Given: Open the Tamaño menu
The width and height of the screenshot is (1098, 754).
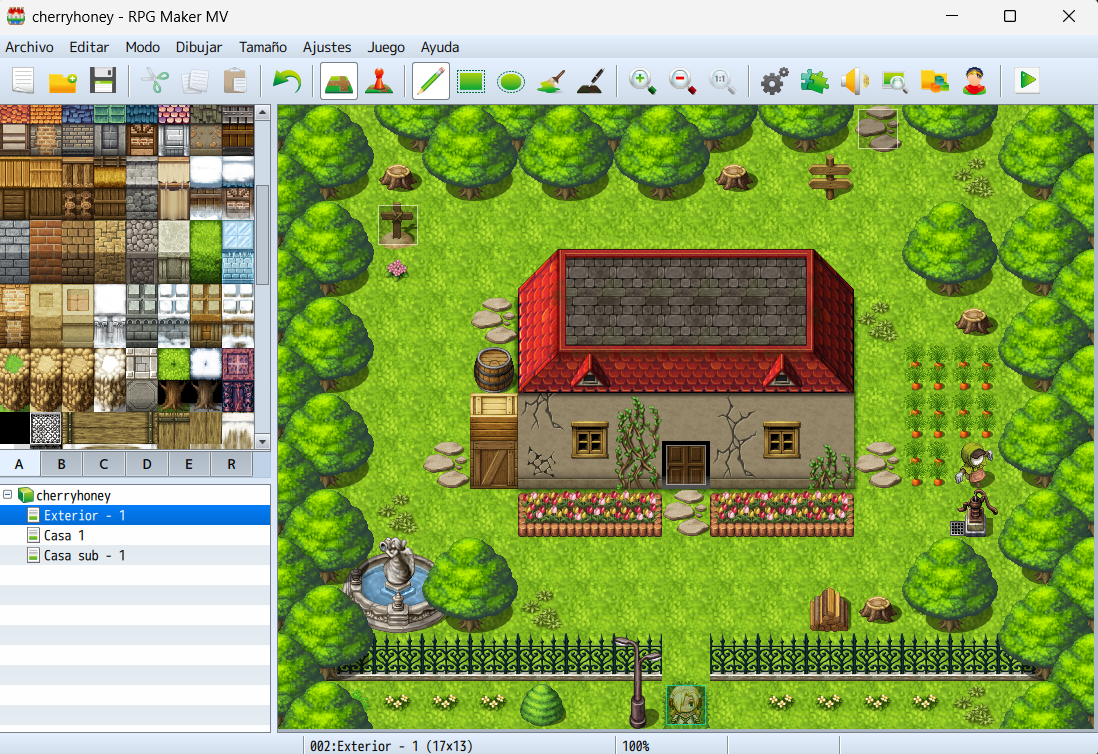Looking at the screenshot, I should (x=263, y=47).
